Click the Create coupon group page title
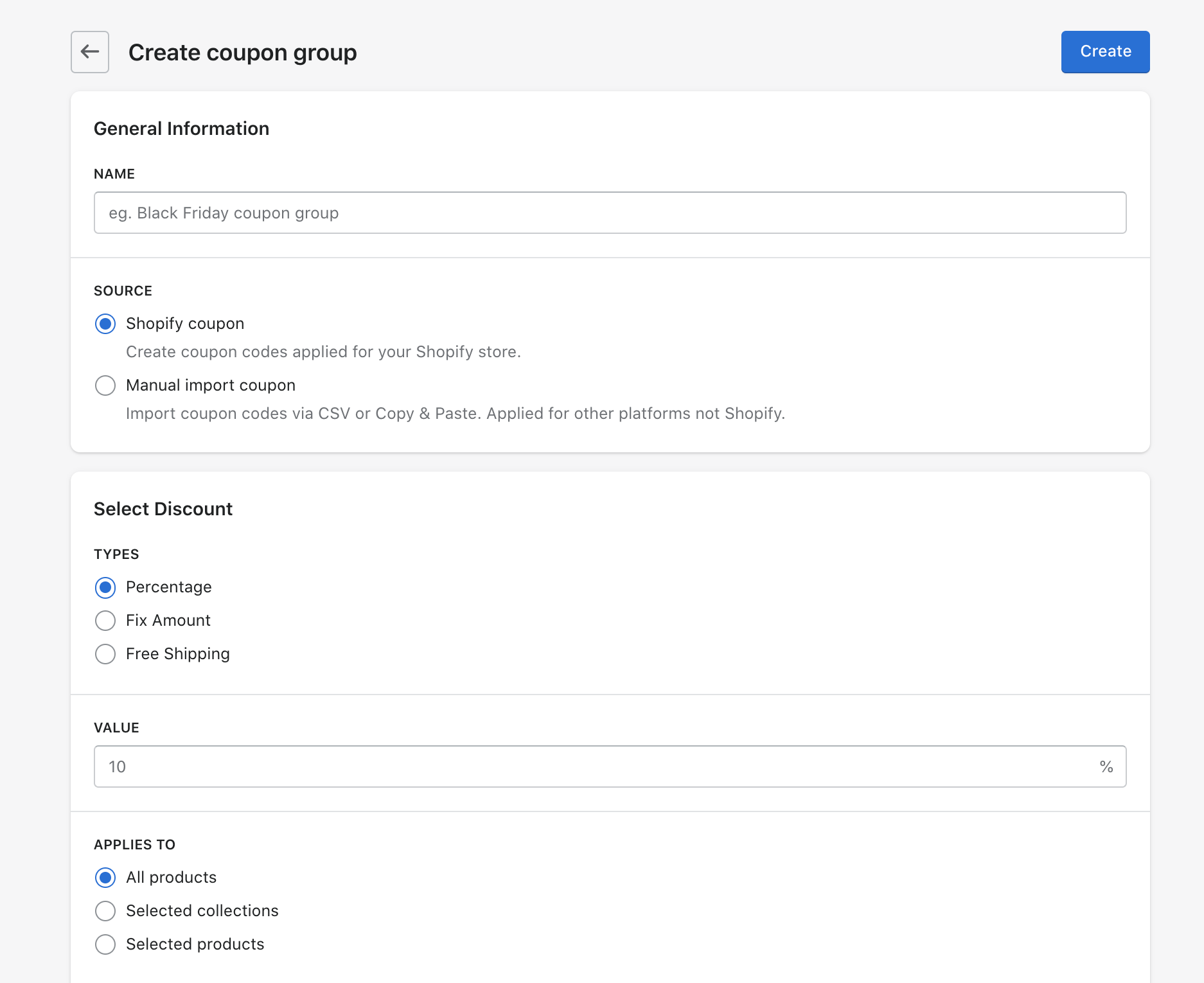 242,53
